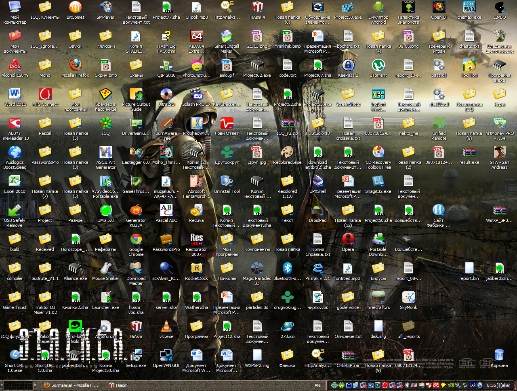Switch to the Firefox taskbar button
Image resolution: width=517 pixels, height=391 pixels.
point(71,385)
